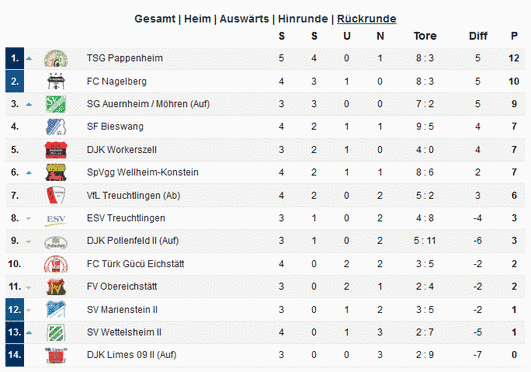Click the ESV Treuchtlingen logo

[x=56, y=219]
